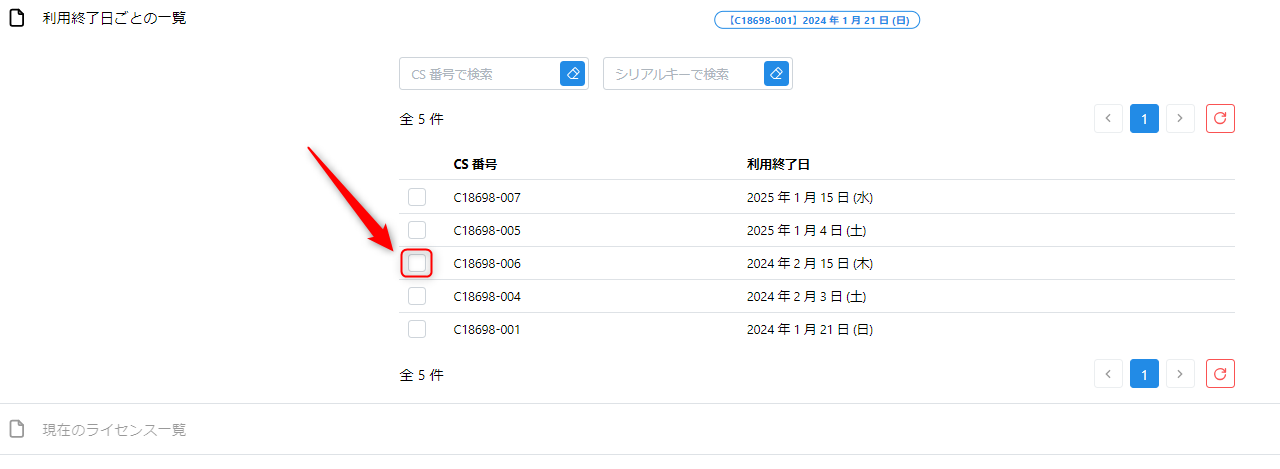Check the box for C18698-006
The image size is (1280, 469).
(417, 263)
